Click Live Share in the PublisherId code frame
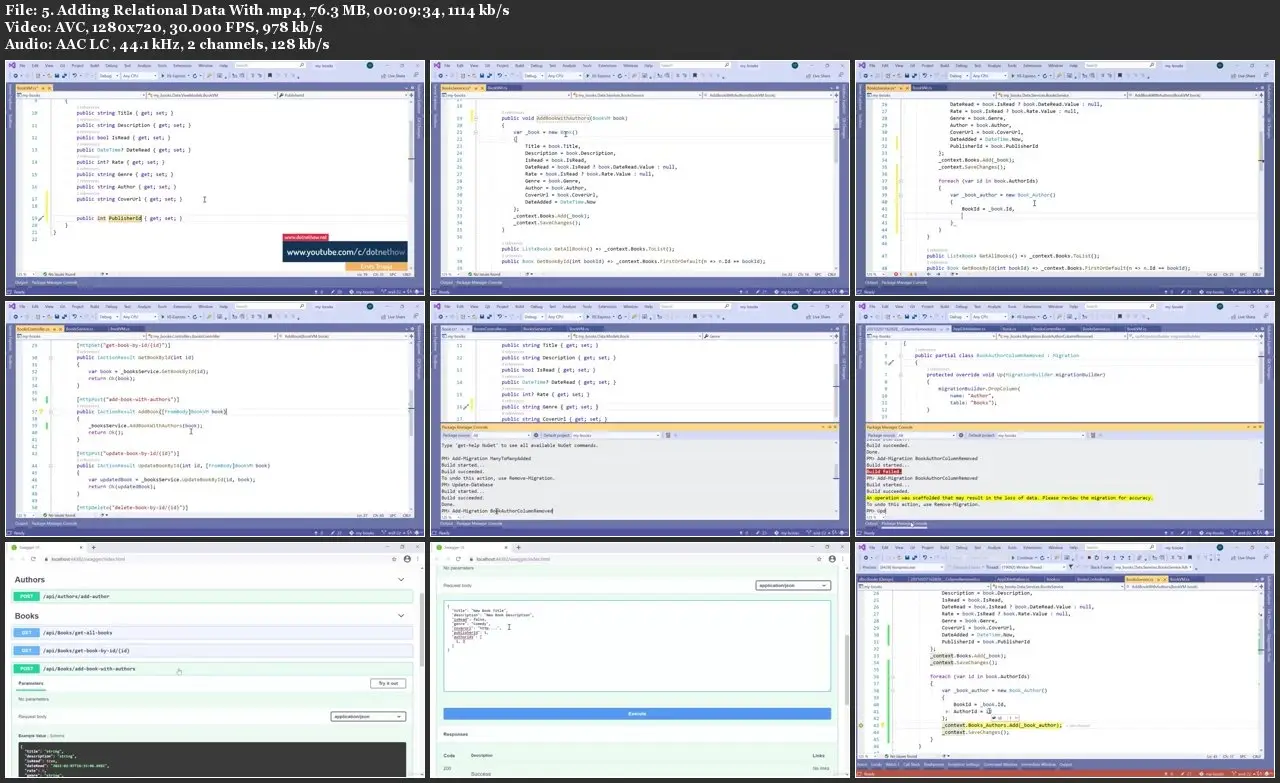The height and width of the screenshot is (783, 1280). tap(395, 75)
